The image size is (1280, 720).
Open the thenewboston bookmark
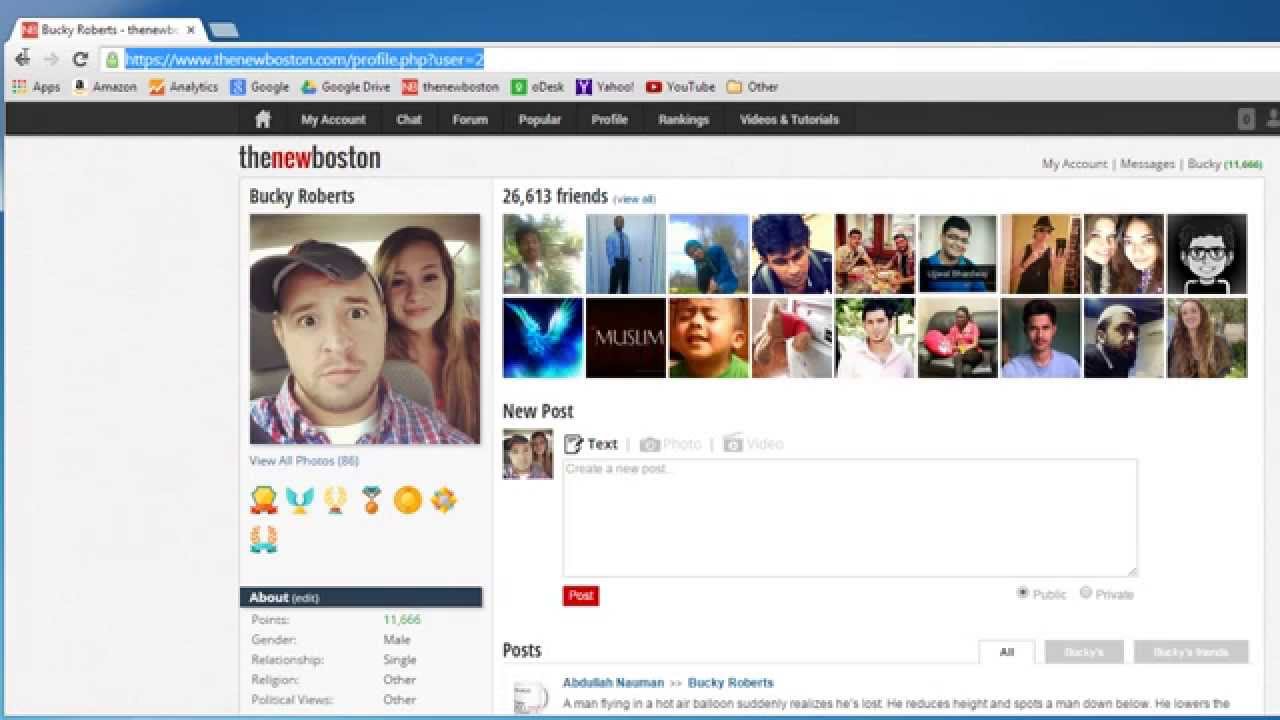(450, 87)
